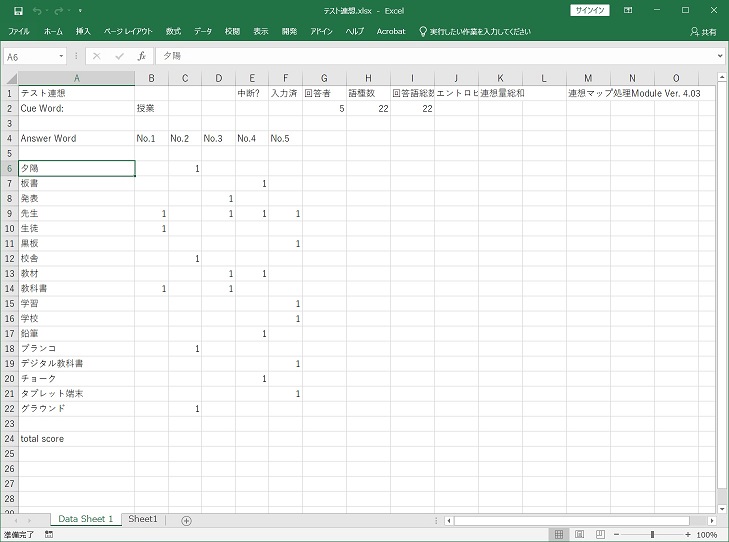Click the サインイン button
Viewport: 729px width, 542px height.
[x=589, y=10]
